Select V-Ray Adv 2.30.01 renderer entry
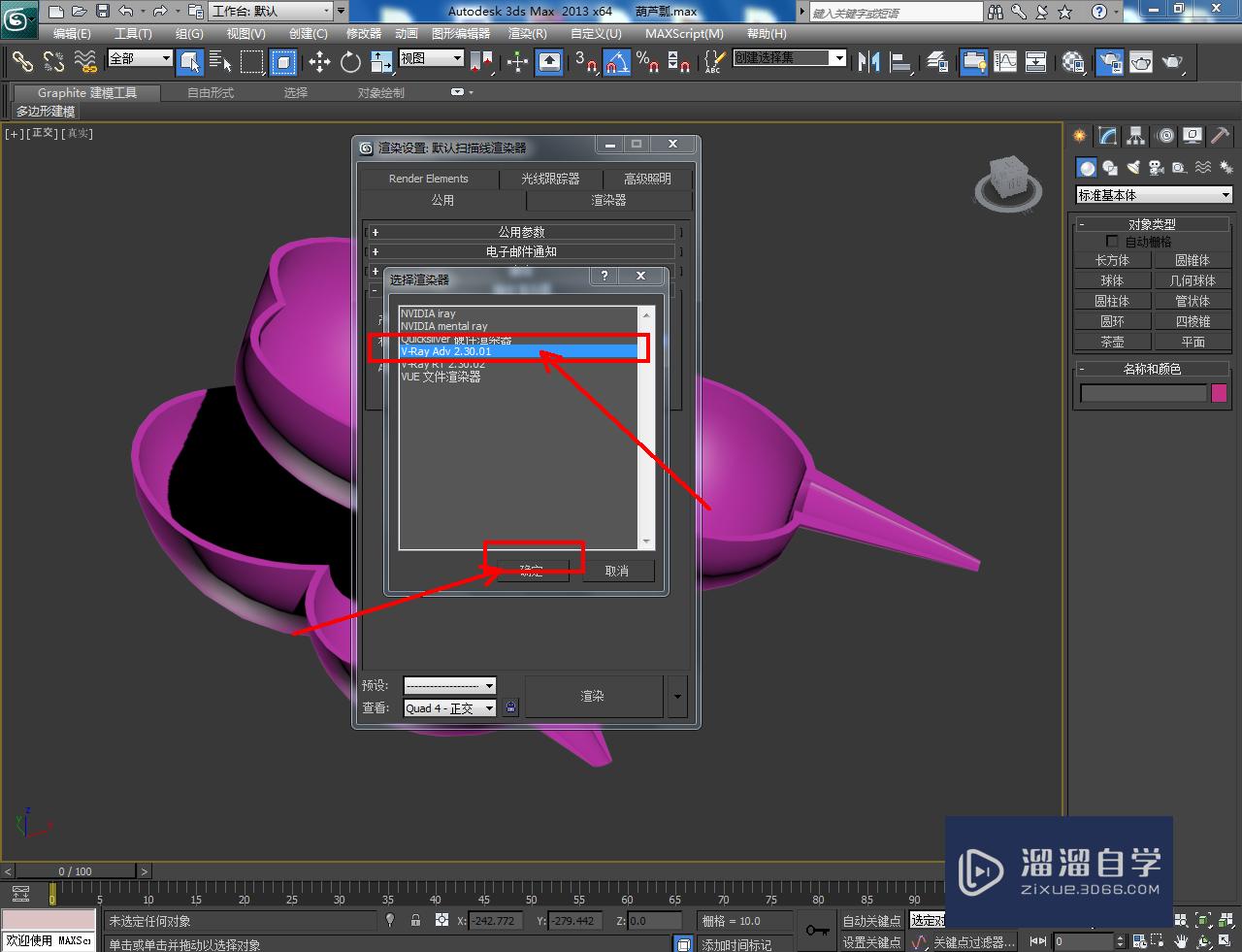 point(518,351)
